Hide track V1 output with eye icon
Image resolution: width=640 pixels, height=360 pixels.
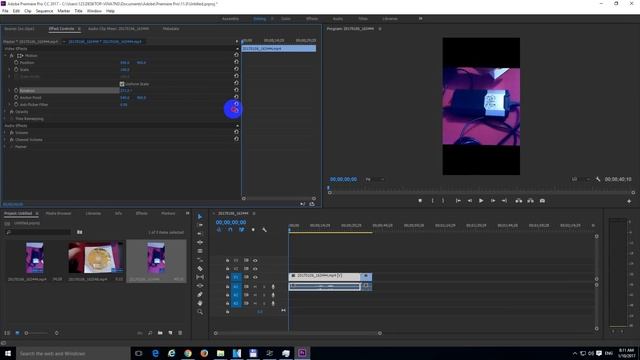(255, 277)
